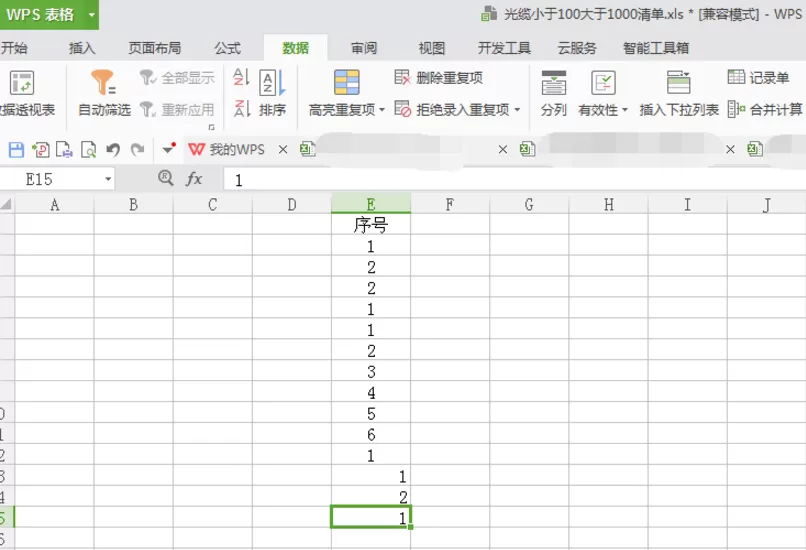
Task: Click the select-all corner of the grid
Action: pyautogui.click(x=7, y=205)
